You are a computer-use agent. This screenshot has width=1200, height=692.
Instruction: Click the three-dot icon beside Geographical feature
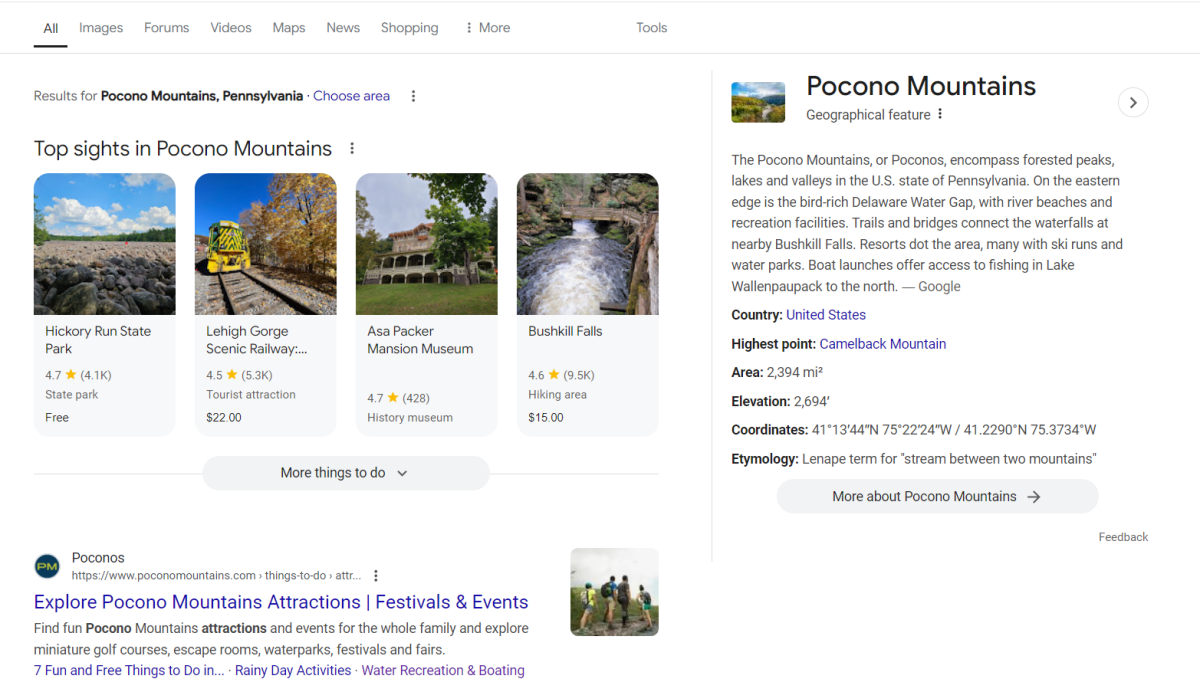tap(940, 114)
